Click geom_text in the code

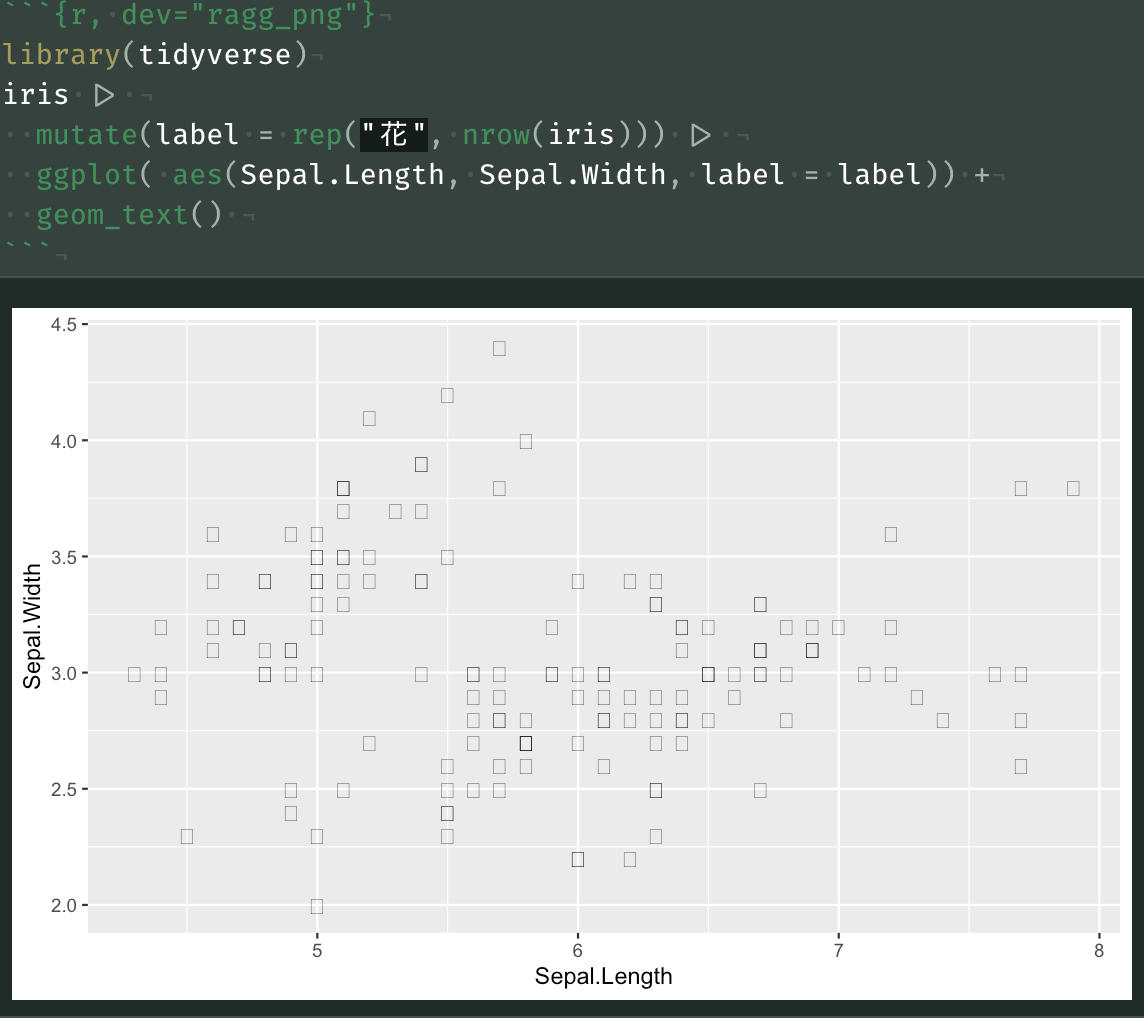tap(112, 215)
